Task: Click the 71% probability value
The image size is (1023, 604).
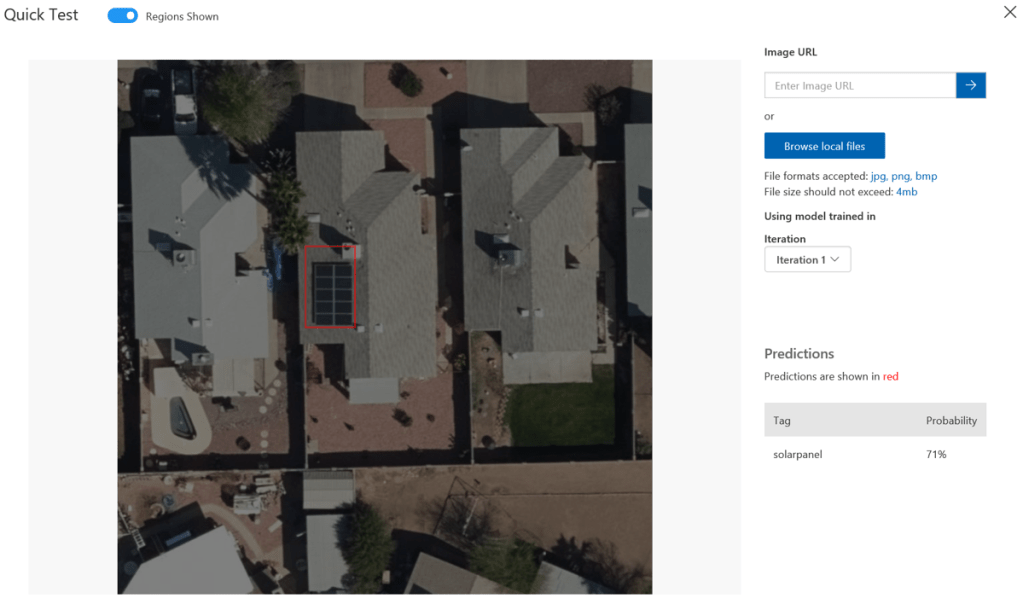Action: 936,455
